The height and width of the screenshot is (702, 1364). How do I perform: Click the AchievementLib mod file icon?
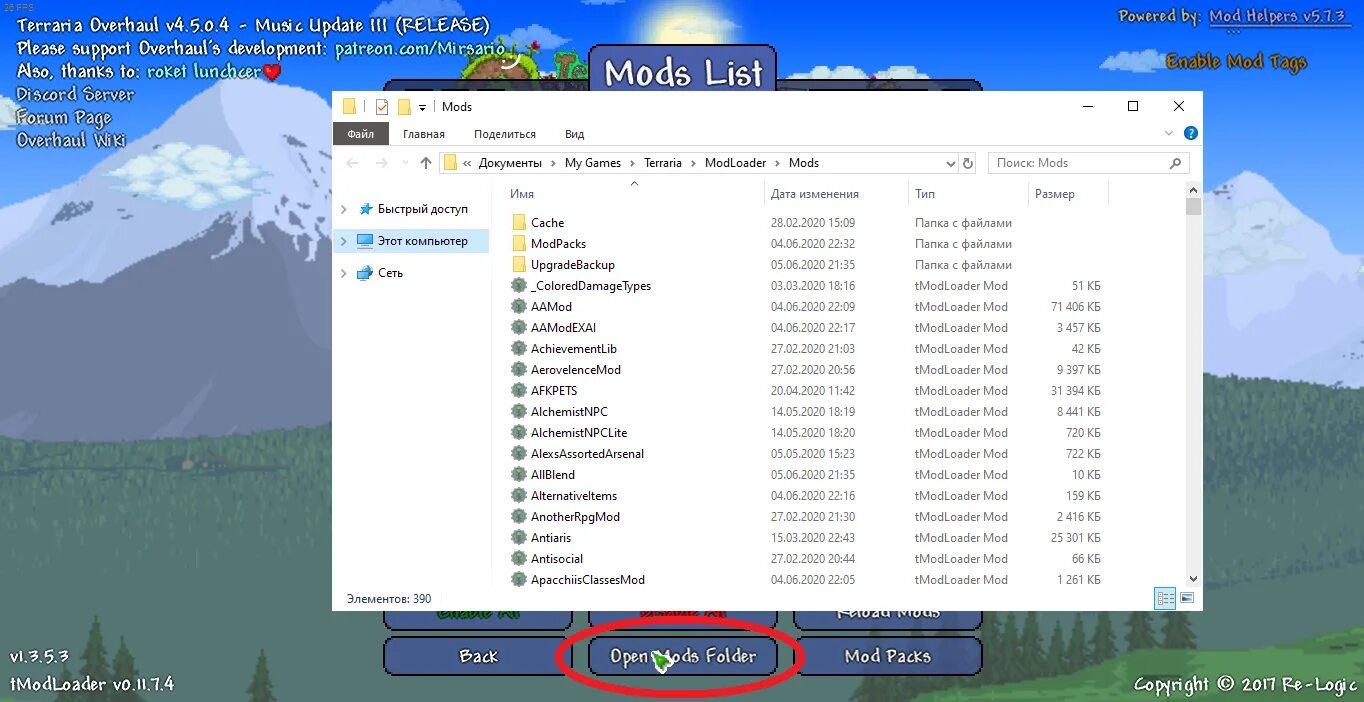click(x=518, y=349)
